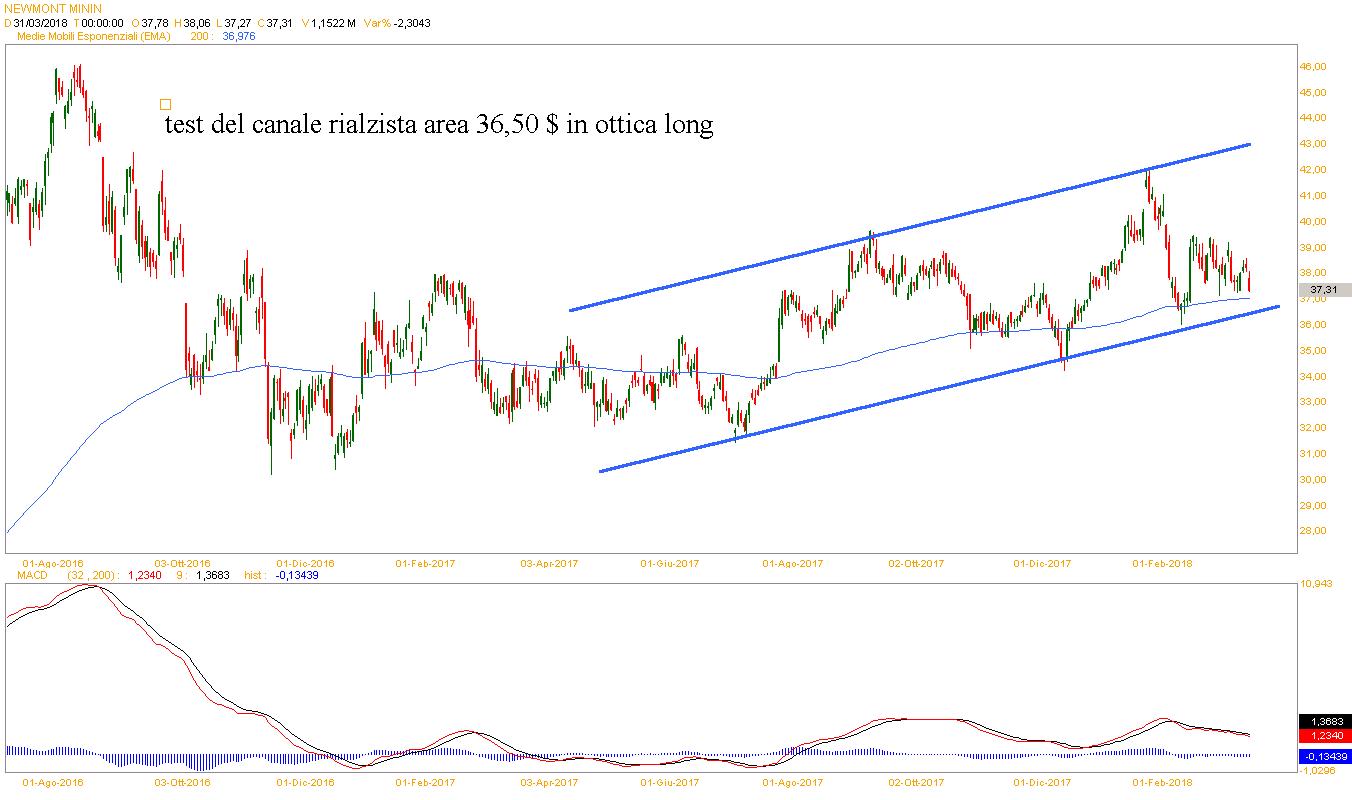
Task: Click the MACD indicator label
Action: [x=35, y=575]
